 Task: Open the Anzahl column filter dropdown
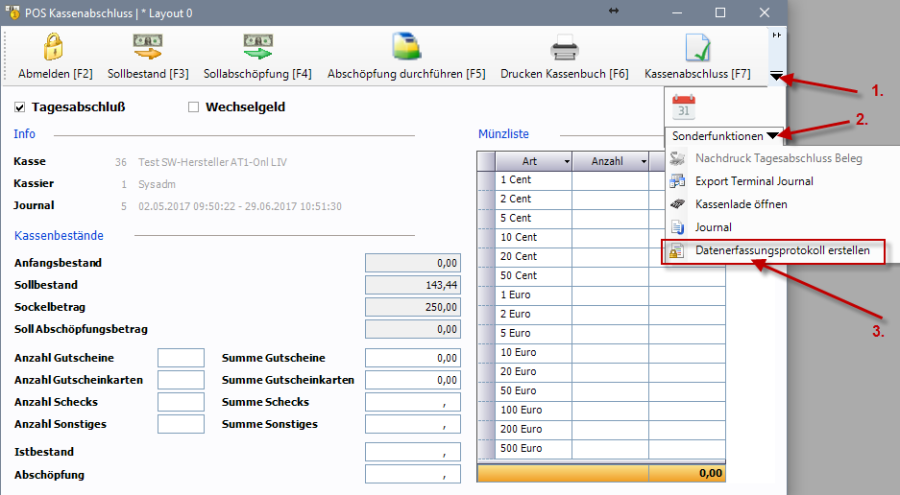click(642, 161)
